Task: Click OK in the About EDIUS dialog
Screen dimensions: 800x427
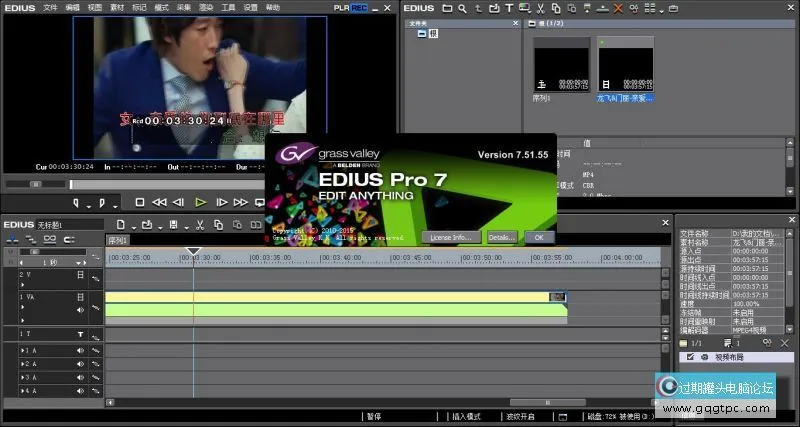Action: pyautogui.click(x=538, y=237)
